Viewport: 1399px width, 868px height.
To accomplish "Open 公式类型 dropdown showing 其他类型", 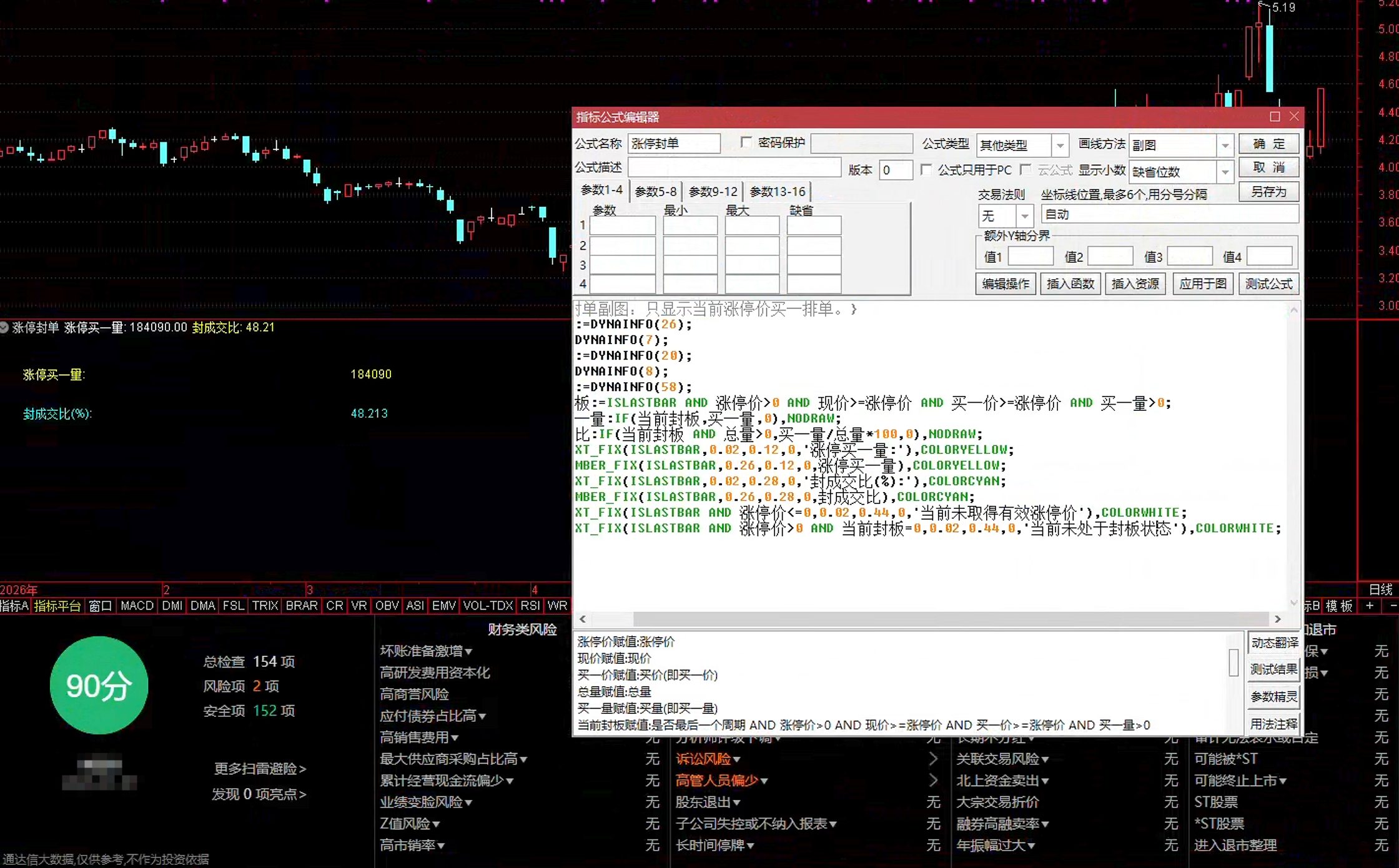I will coord(1060,145).
